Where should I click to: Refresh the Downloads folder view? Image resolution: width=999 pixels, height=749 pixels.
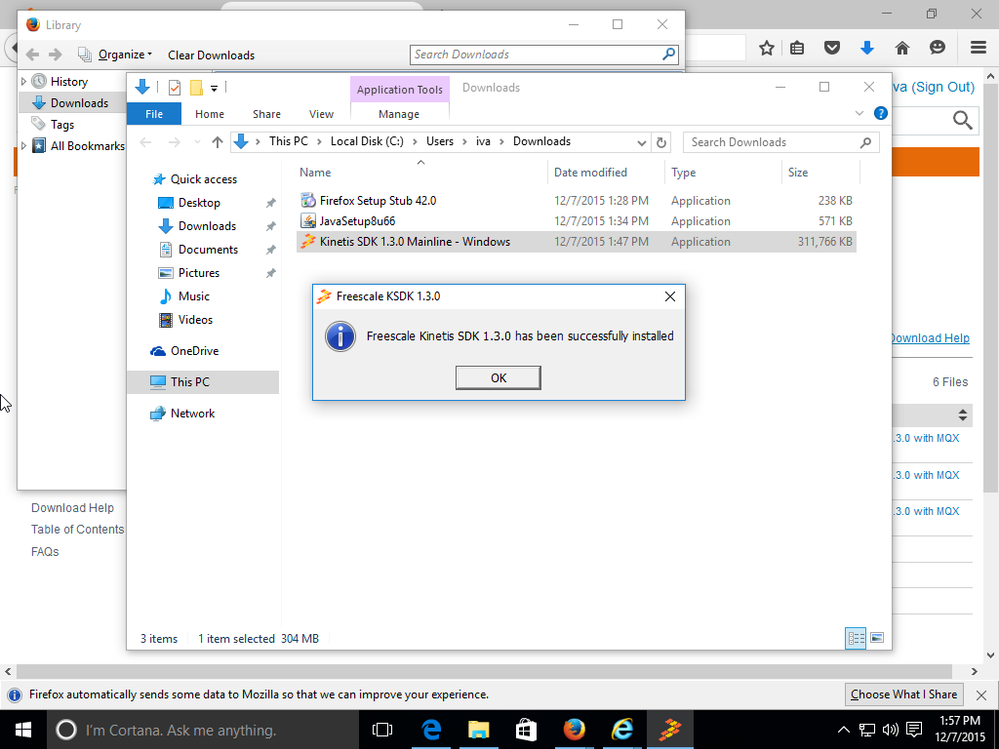tap(661, 142)
